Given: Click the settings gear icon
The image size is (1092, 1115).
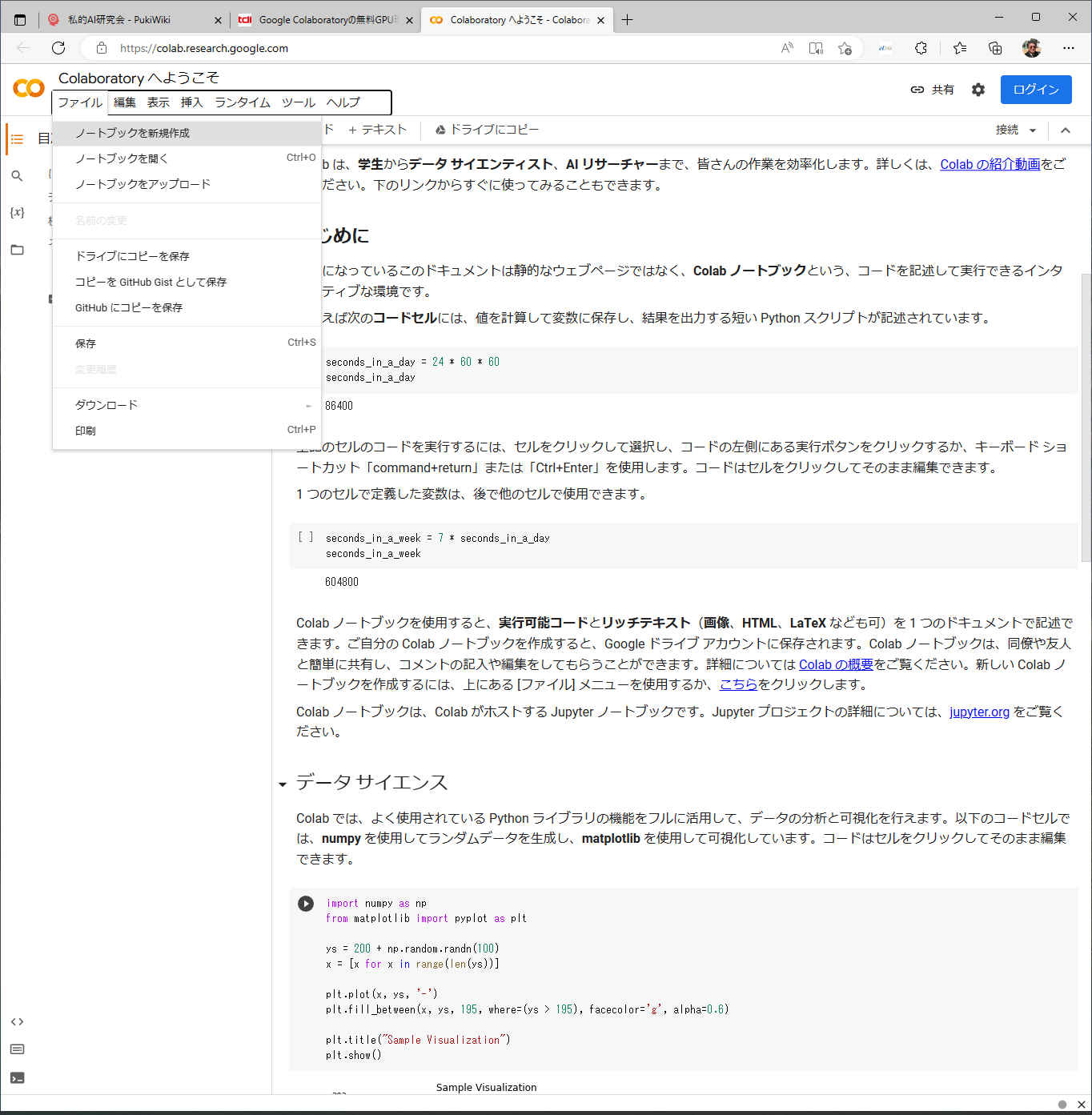Looking at the screenshot, I should click(x=978, y=90).
